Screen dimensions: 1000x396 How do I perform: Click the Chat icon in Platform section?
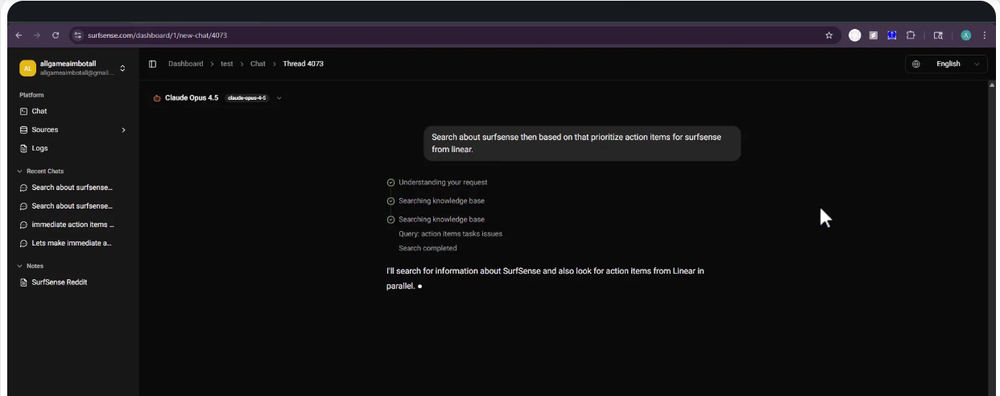pyautogui.click(x=24, y=111)
